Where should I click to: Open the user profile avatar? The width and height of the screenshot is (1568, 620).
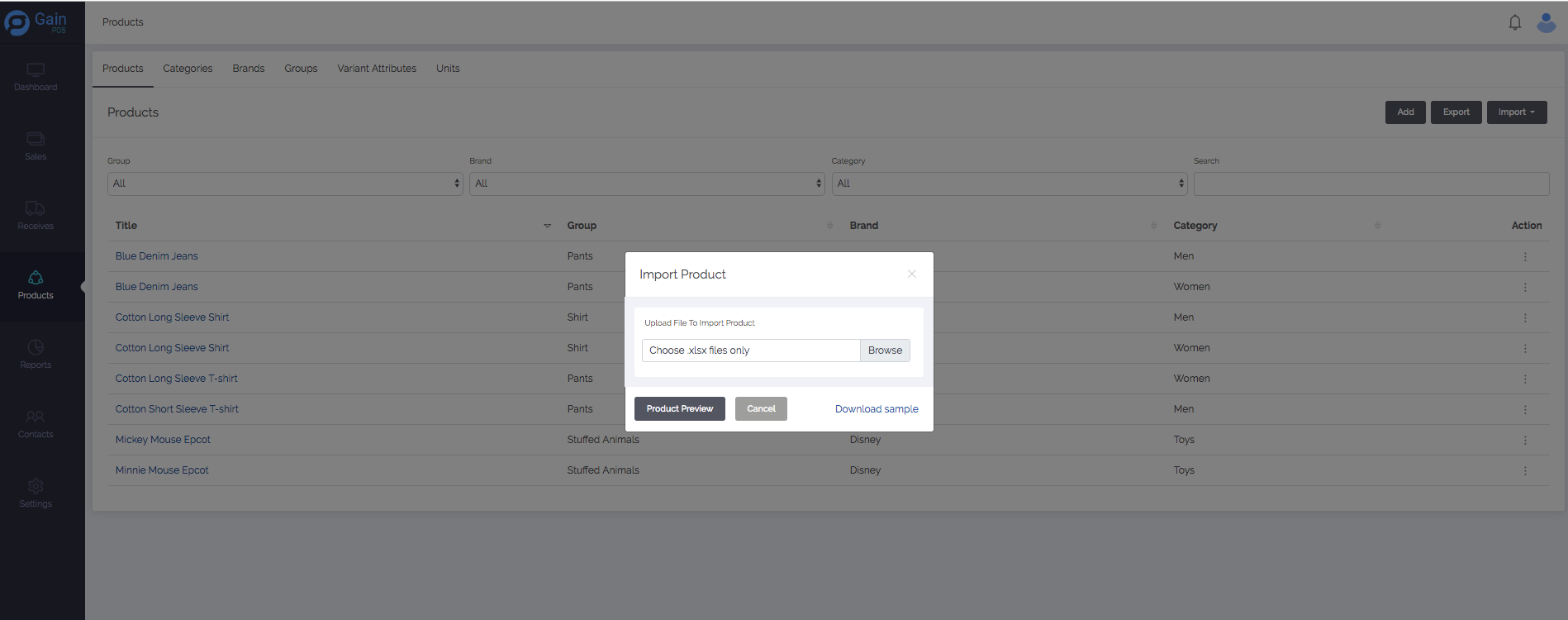[1546, 22]
